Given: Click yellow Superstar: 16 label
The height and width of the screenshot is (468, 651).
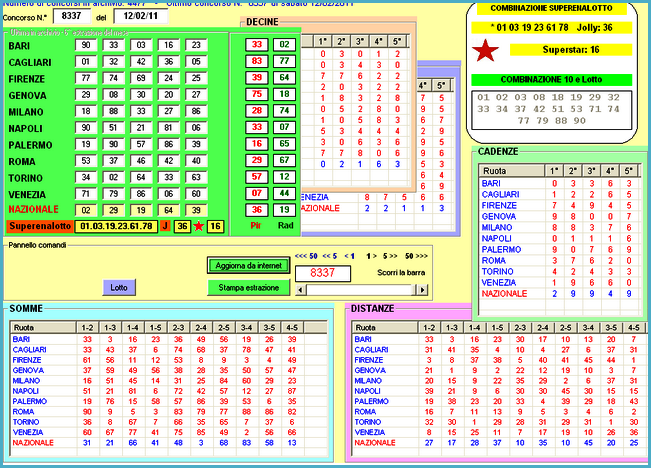Looking at the screenshot, I should [x=571, y=50].
